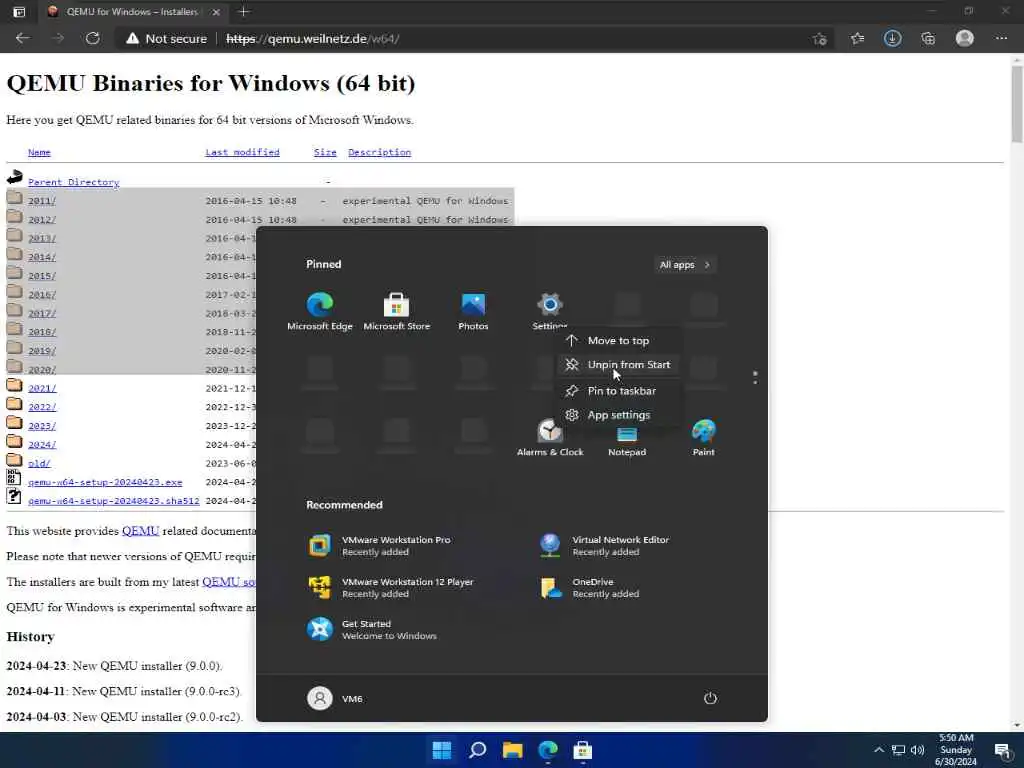Open Microsoft Edge from pinned apps
The image size is (1024, 768).
coord(320,312)
